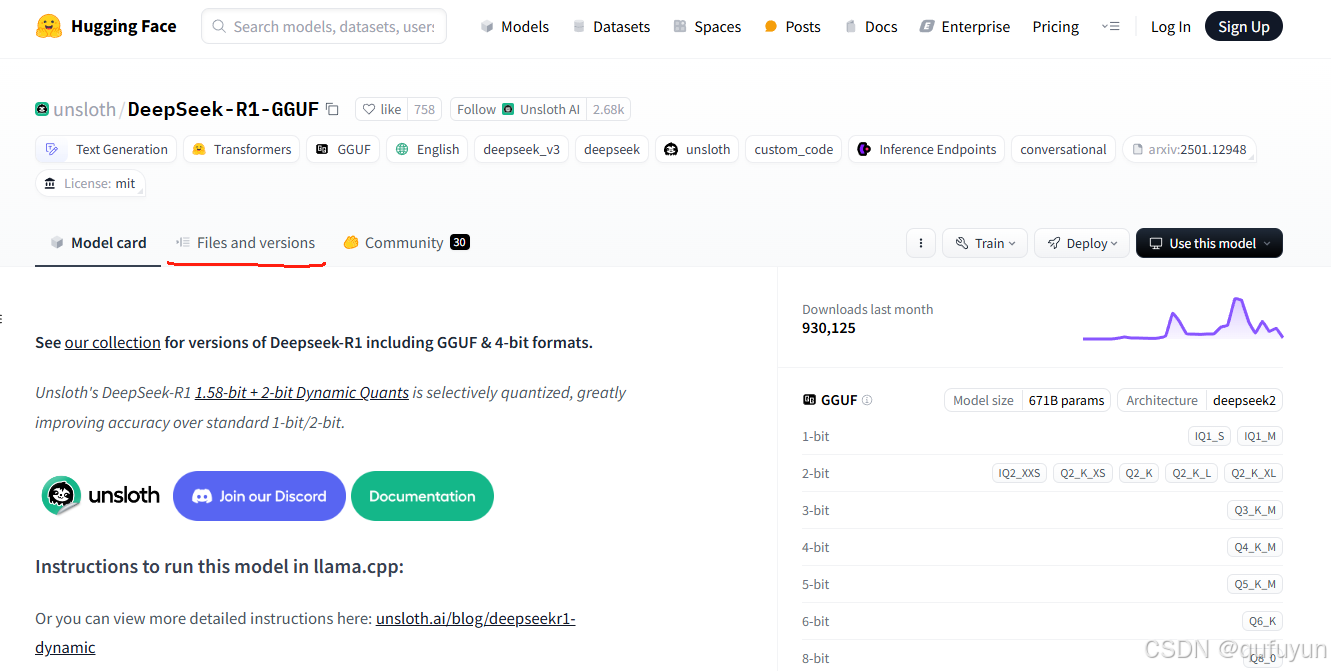
Task: Click the heart like button
Action: point(381,110)
